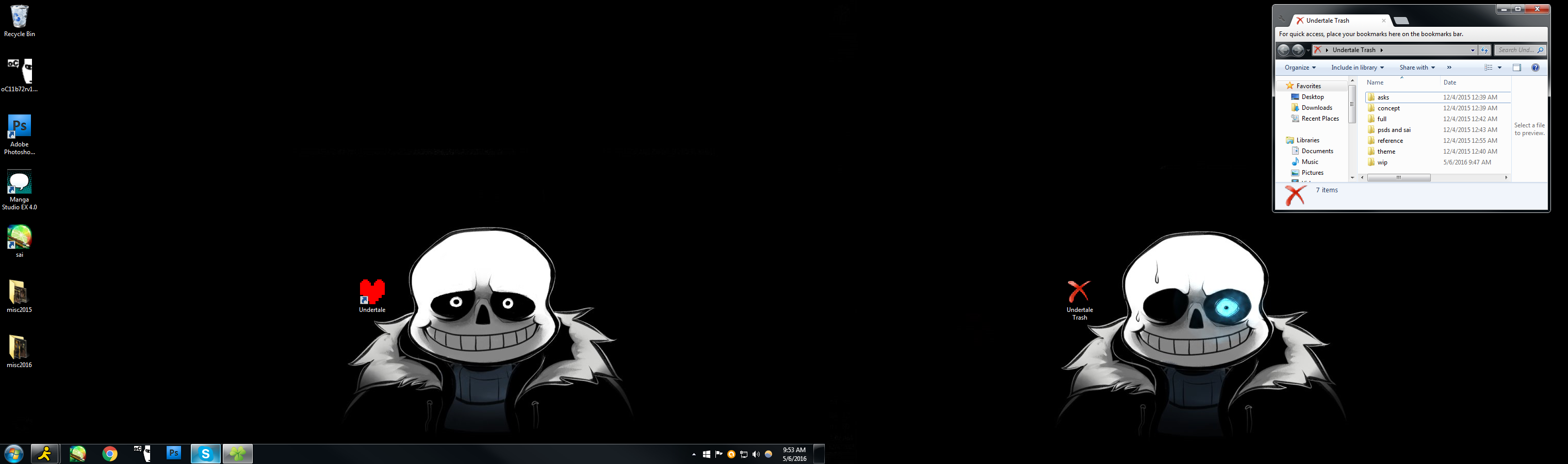Open the network status tray icon
The image size is (1568, 464).
click(x=743, y=454)
